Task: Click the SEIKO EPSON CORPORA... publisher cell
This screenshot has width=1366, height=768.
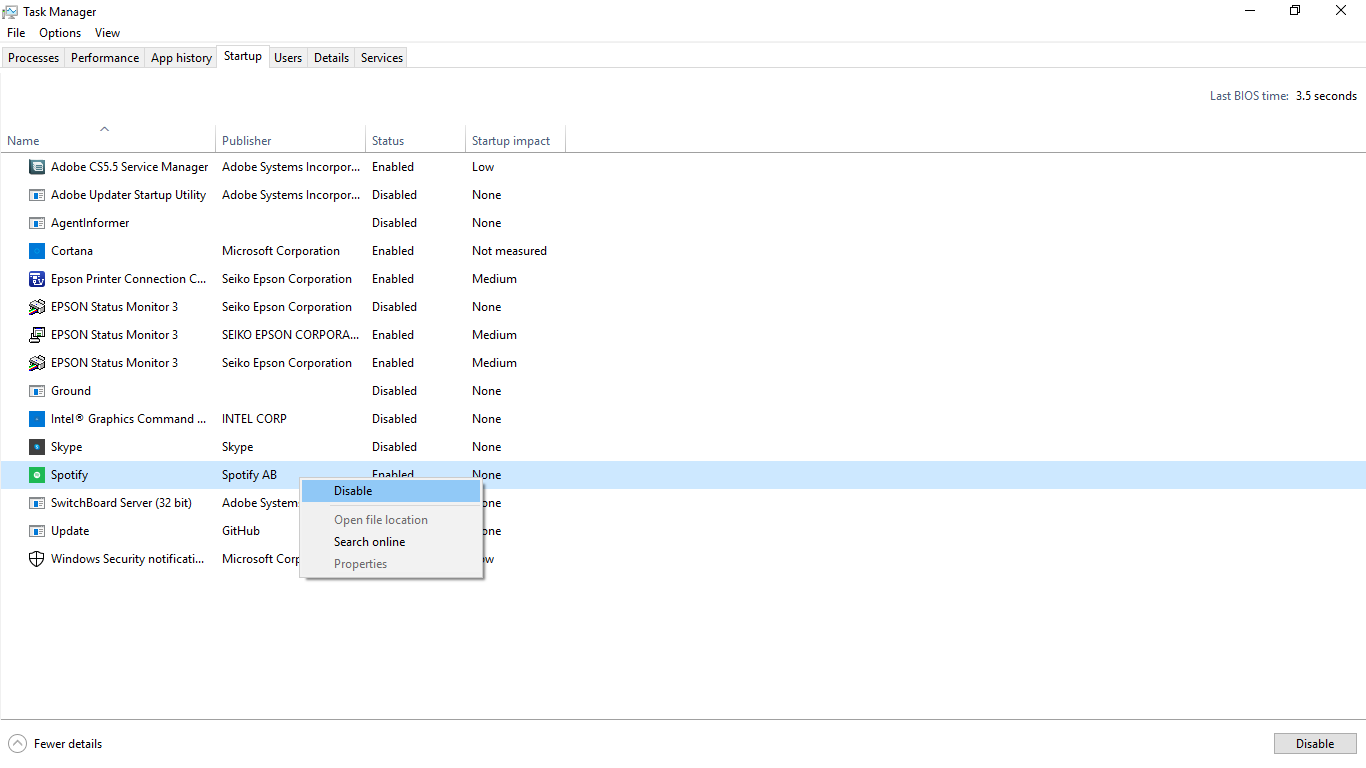Action: tap(291, 335)
